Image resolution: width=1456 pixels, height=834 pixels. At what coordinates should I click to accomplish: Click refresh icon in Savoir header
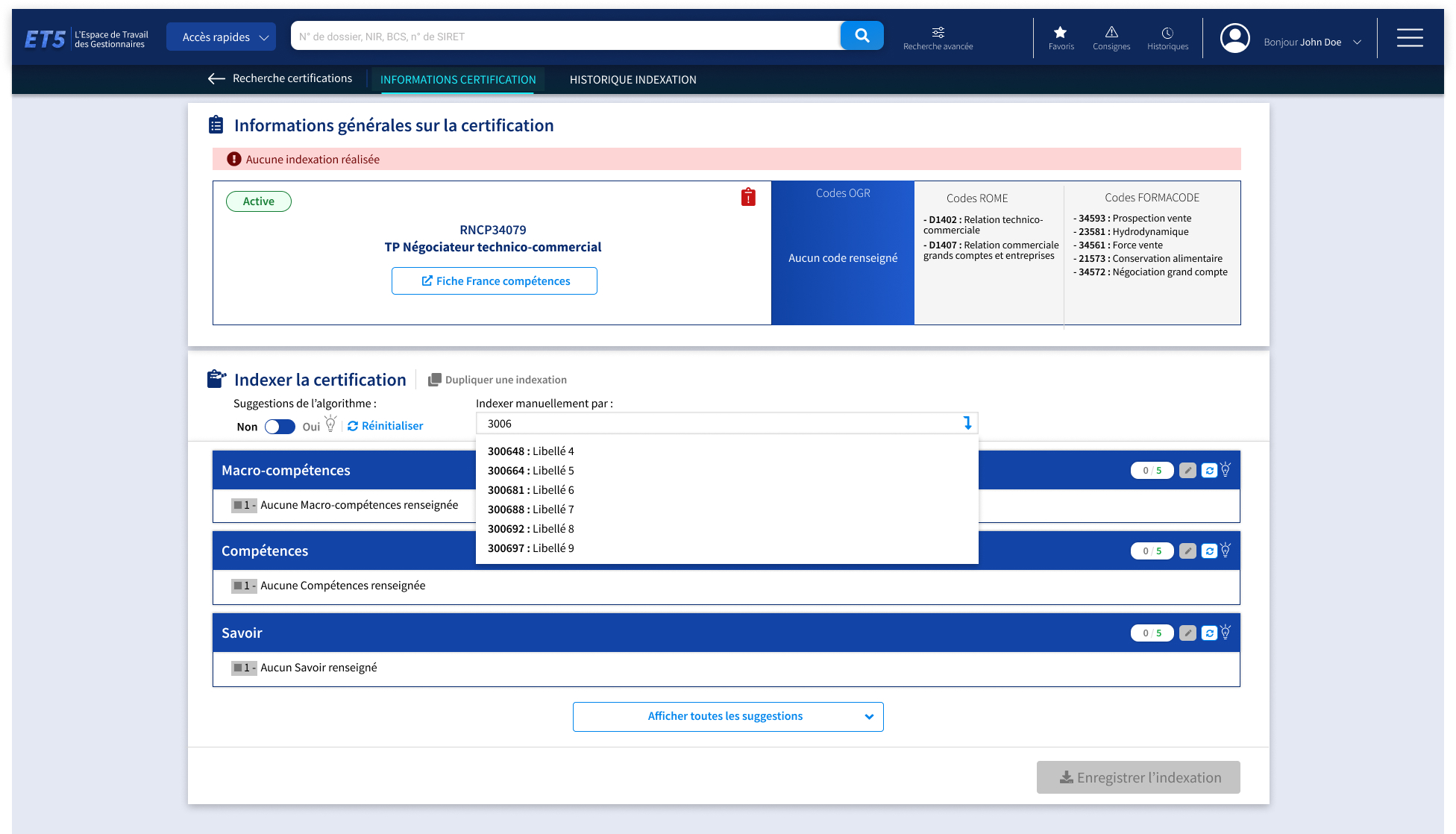pyautogui.click(x=1209, y=633)
